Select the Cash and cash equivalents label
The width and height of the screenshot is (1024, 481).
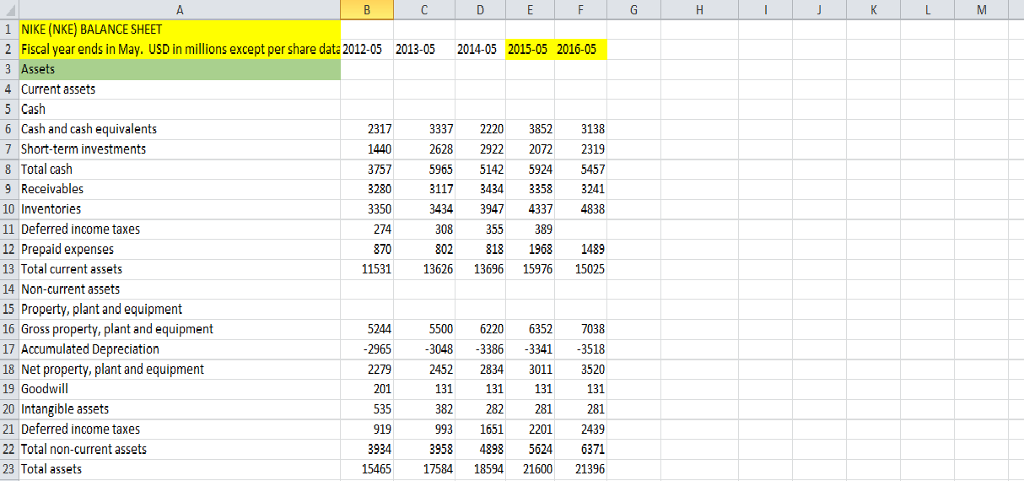click(180, 129)
